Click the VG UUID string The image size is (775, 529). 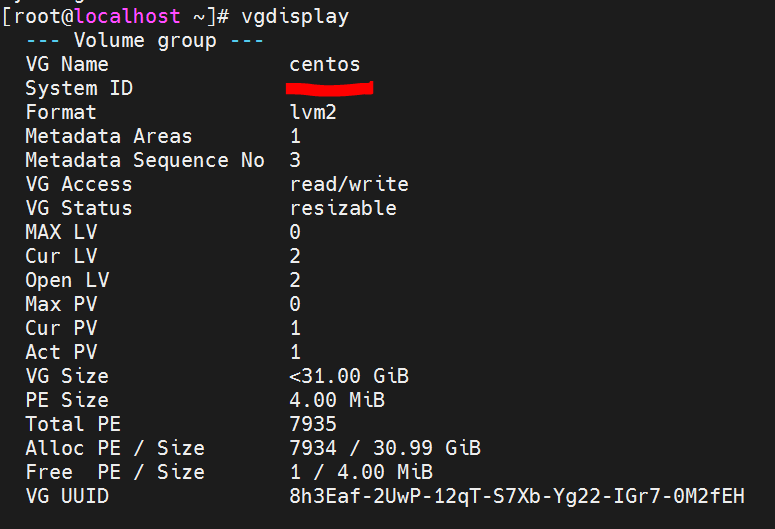click(517, 497)
